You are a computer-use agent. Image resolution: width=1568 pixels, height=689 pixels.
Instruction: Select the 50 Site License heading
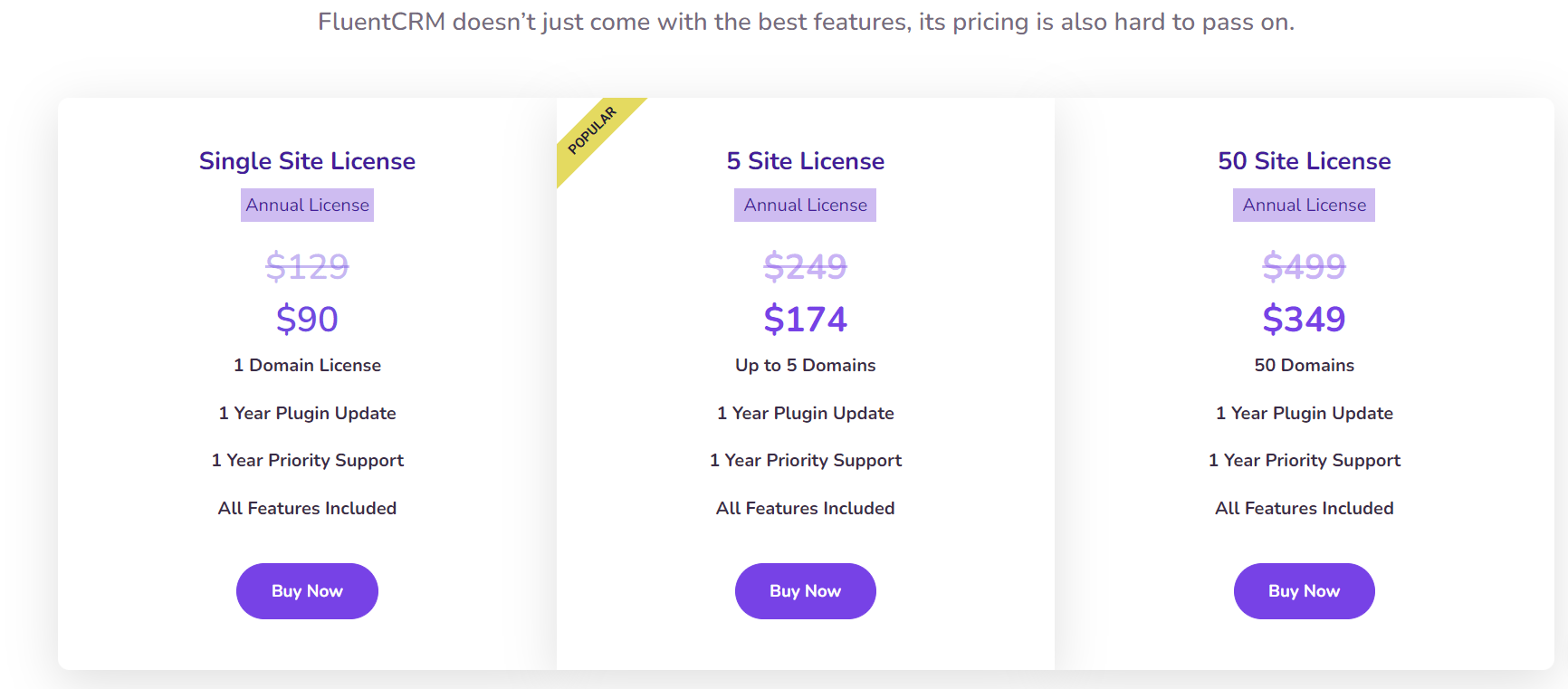tap(1304, 161)
